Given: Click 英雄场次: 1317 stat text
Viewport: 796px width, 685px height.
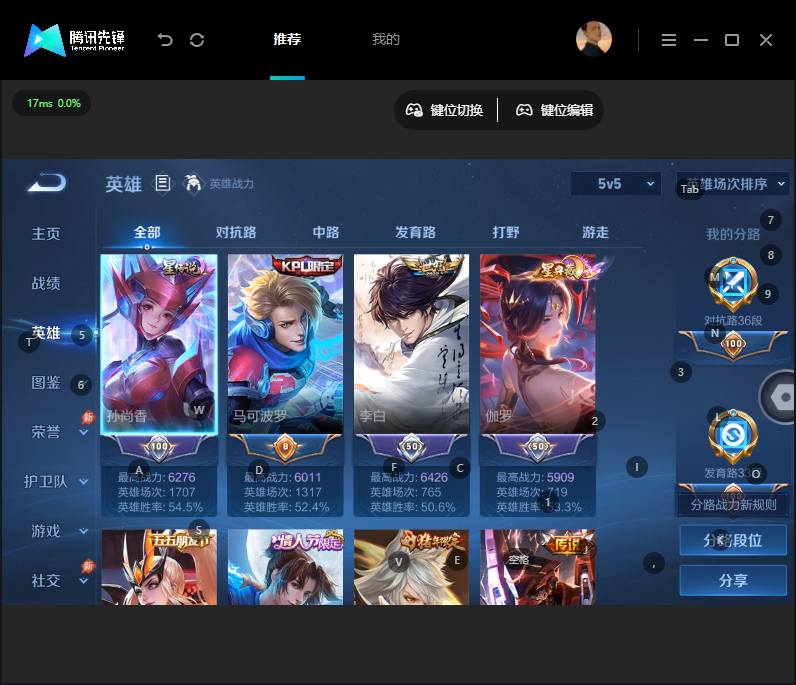Looking at the screenshot, I should tap(282, 492).
